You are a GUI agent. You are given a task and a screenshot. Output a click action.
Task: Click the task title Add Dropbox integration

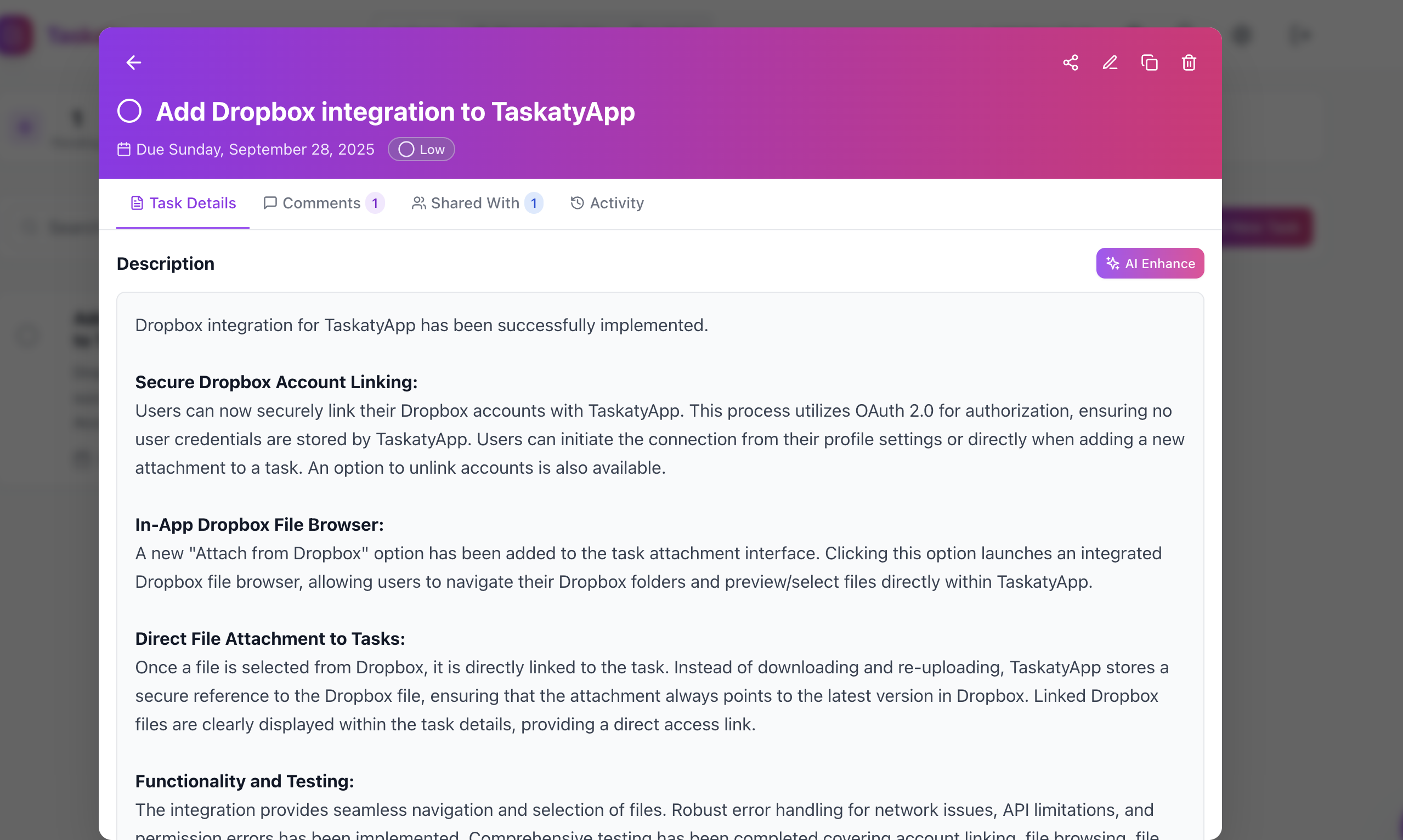(x=395, y=111)
